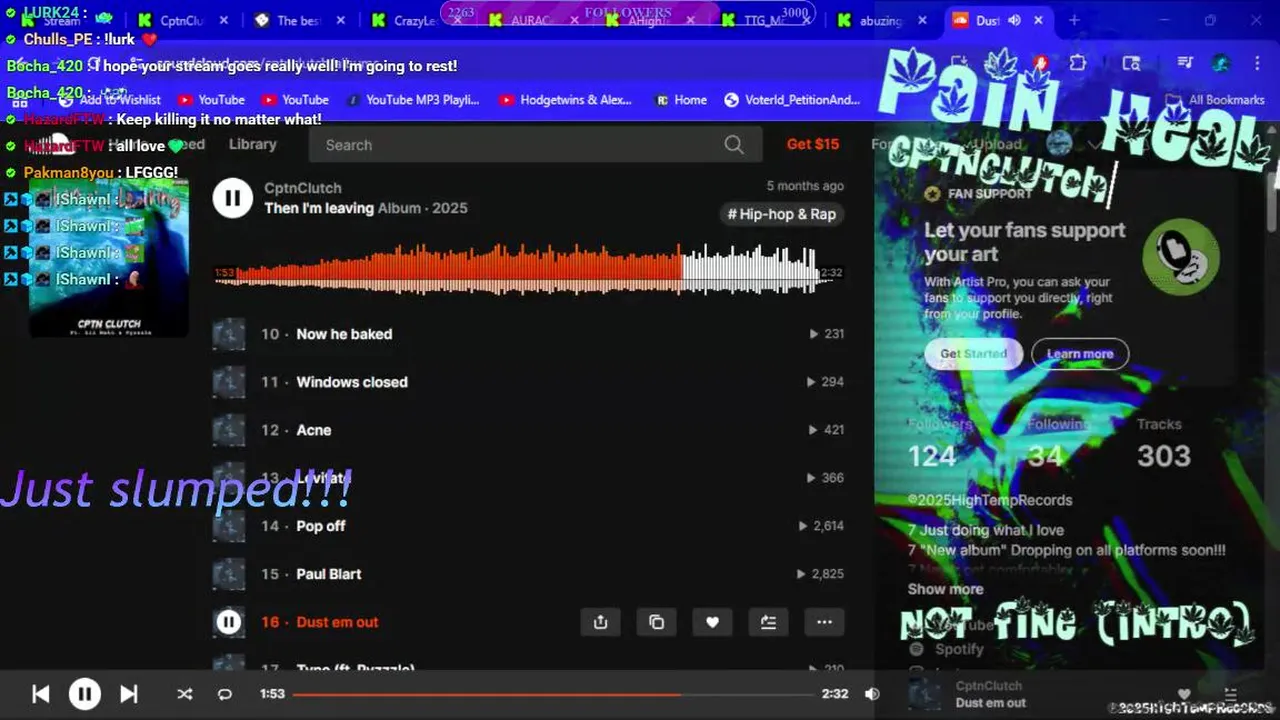
Task: Play track 15 Paul Blart
Action: tap(329, 574)
